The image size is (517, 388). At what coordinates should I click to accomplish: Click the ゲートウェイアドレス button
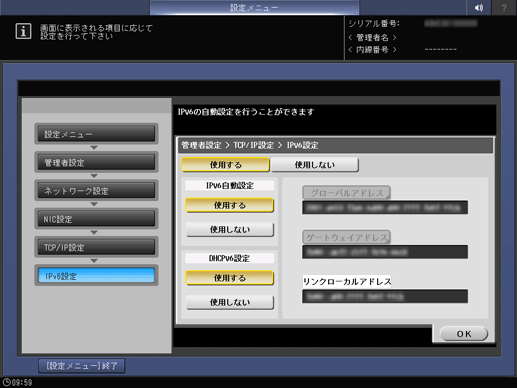(346, 237)
